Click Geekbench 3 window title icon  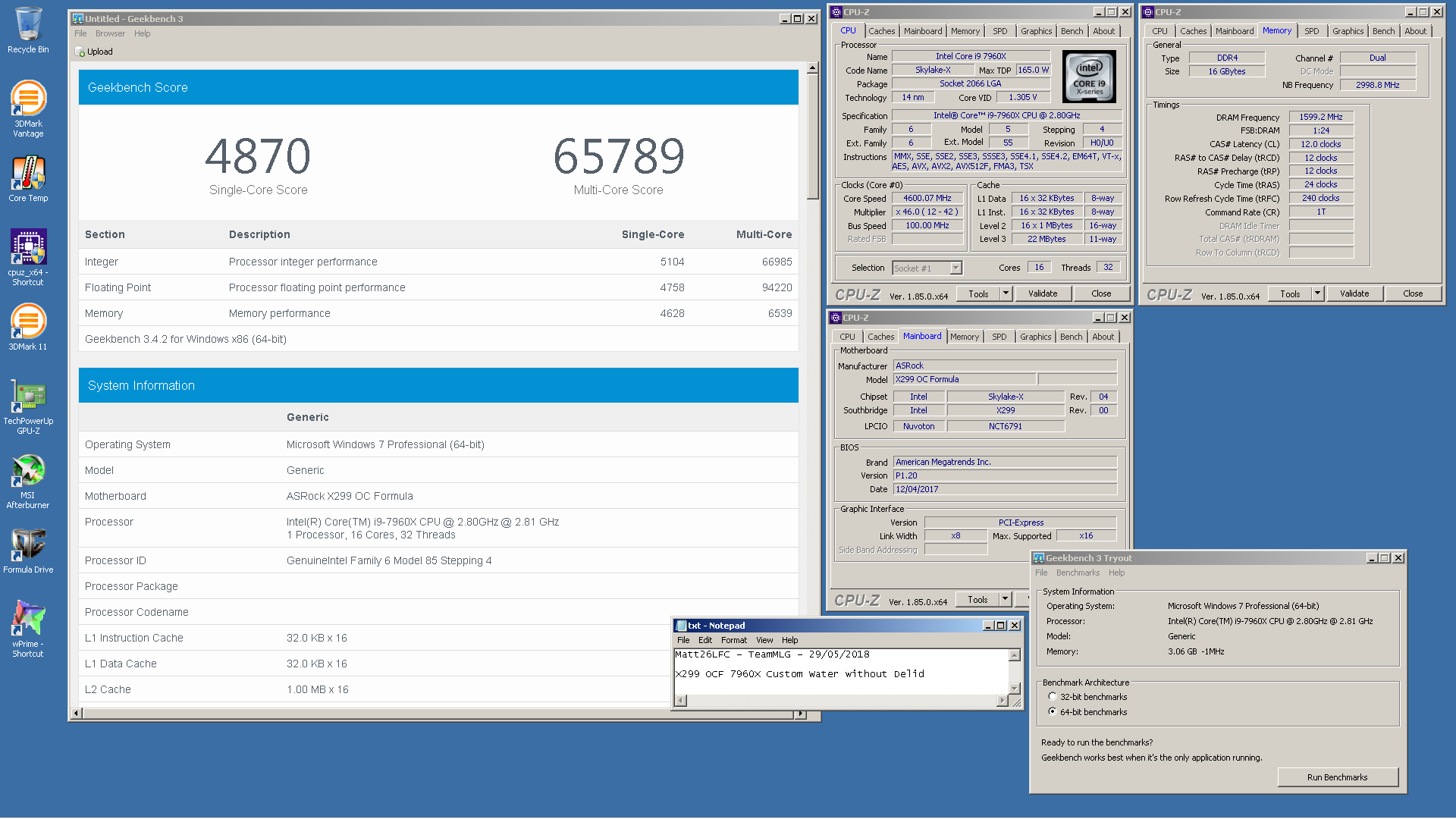(x=77, y=18)
